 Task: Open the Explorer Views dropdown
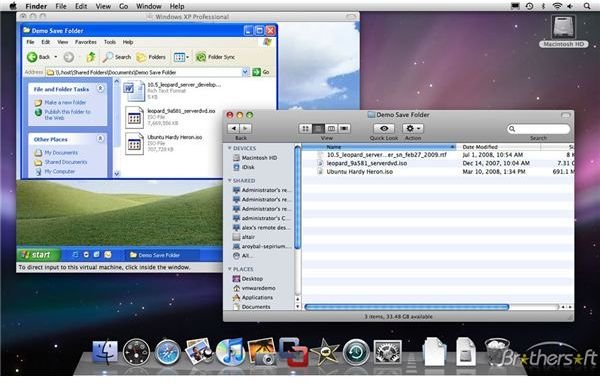click(x=181, y=57)
